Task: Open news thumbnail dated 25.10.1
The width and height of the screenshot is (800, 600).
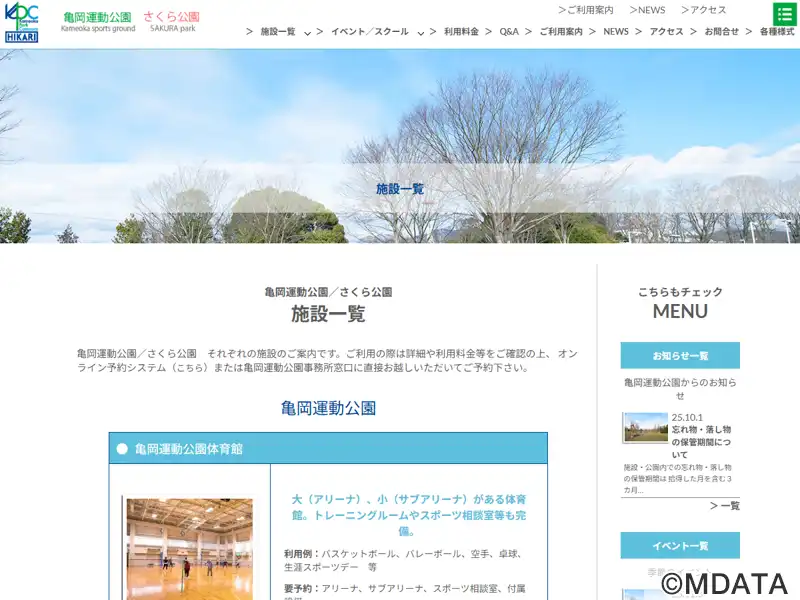Action: coord(645,427)
